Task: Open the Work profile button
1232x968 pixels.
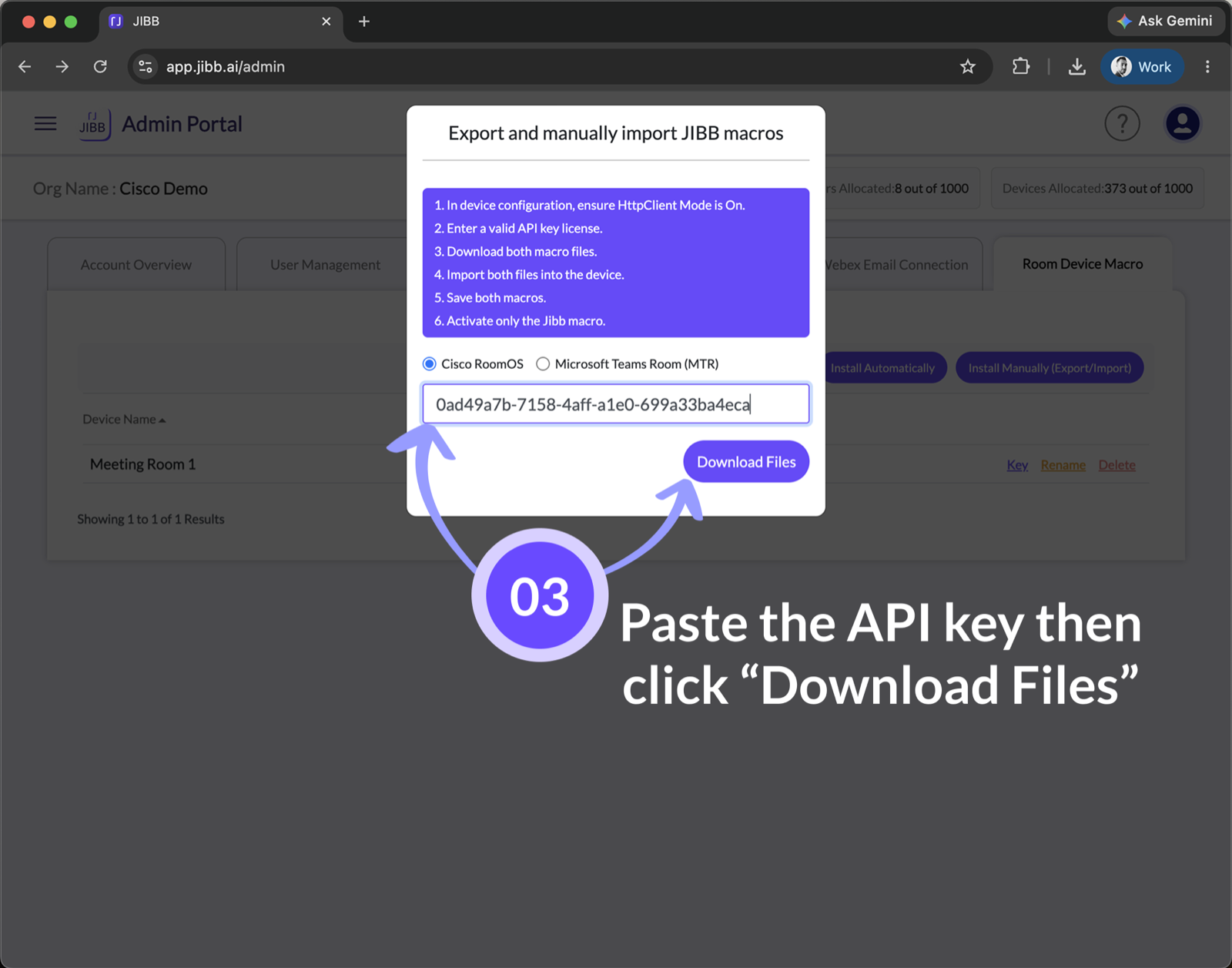Action: pos(1142,67)
